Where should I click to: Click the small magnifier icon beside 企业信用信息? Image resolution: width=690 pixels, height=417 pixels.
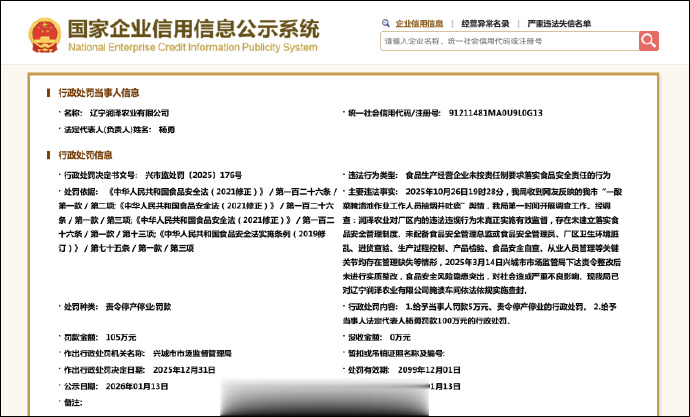tap(386, 23)
